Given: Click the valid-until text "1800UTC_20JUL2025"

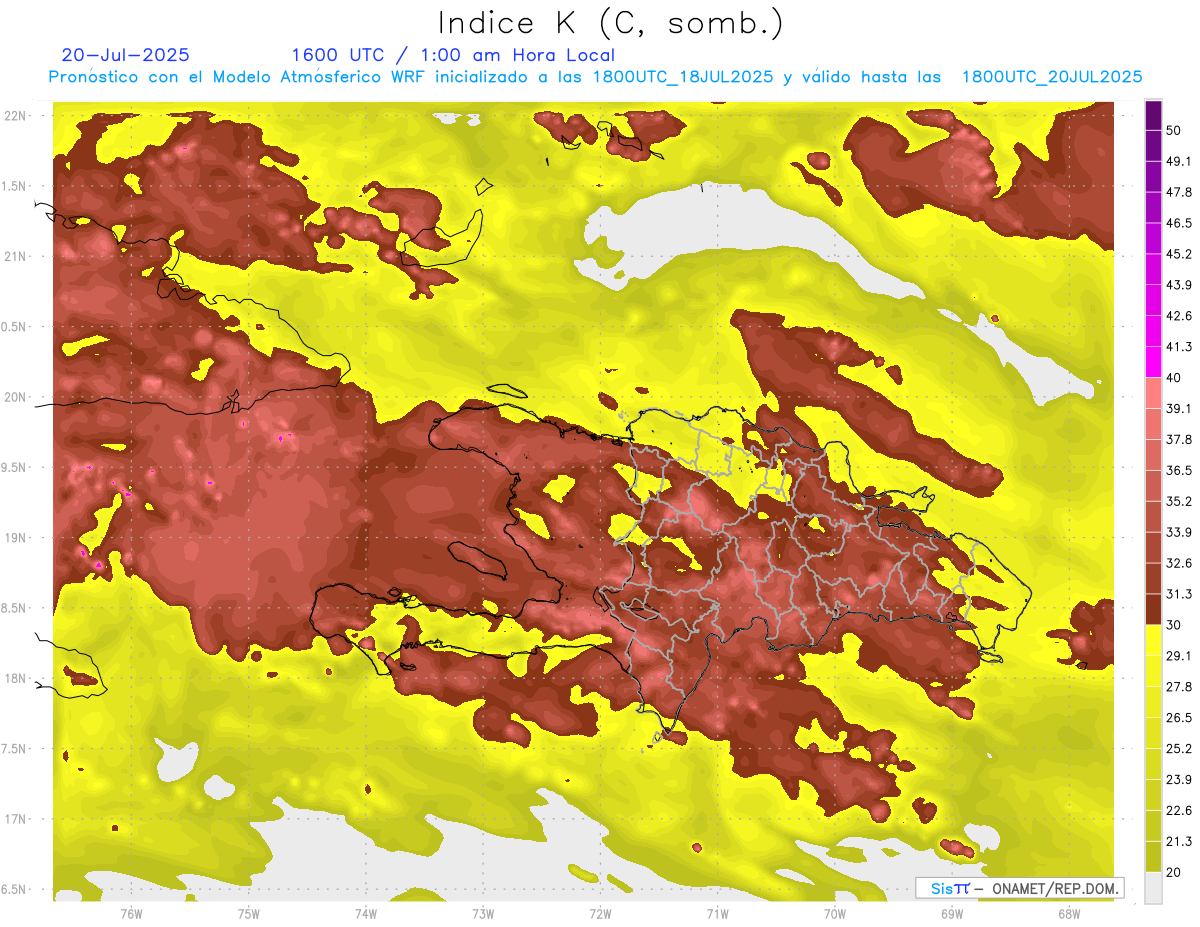Looking at the screenshot, I should point(1052,77).
